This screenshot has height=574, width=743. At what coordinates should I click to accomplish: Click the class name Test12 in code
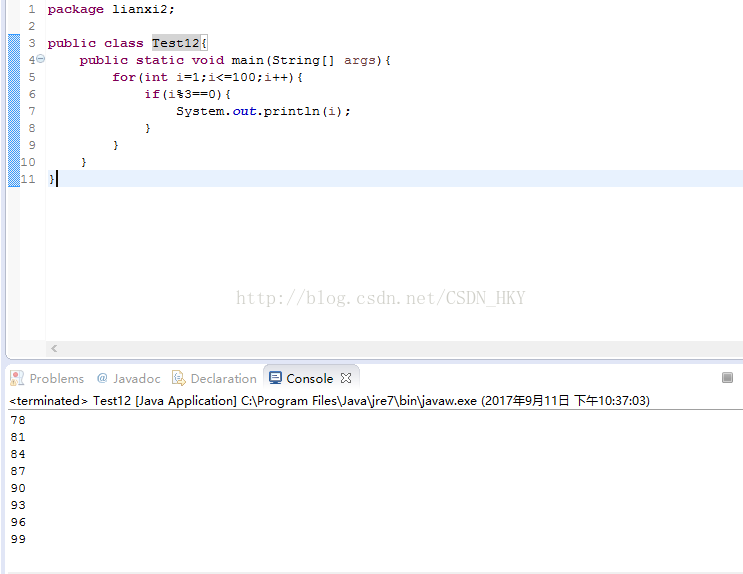coord(175,43)
